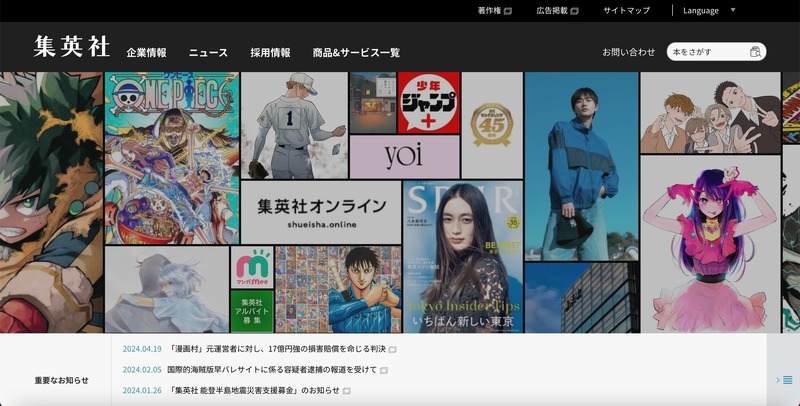
Task: Click the Manga Mee logo tile
Action: (252, 268)
